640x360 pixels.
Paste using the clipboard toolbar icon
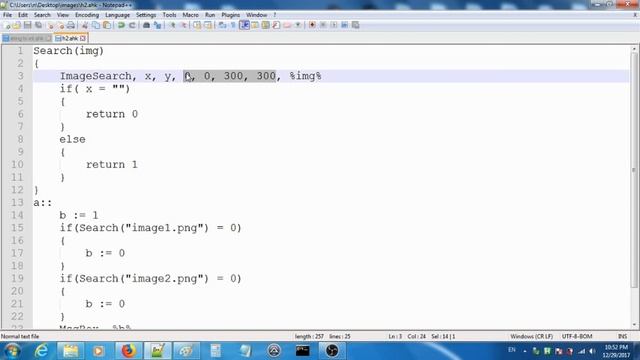[107, 25]
